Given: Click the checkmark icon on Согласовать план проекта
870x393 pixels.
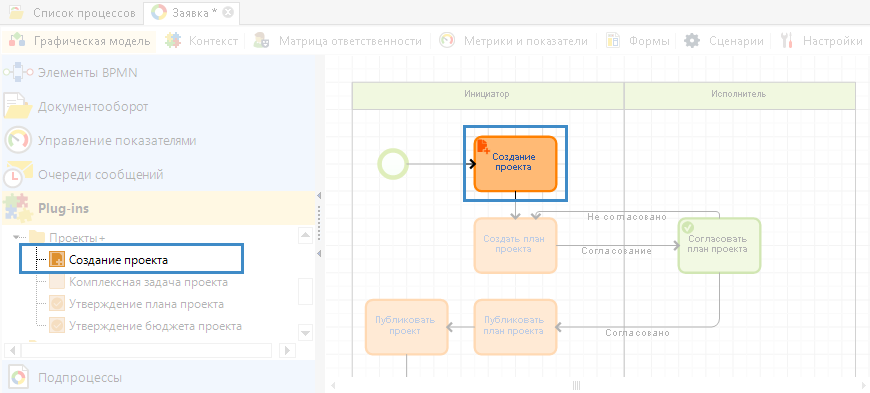Looking at the screenshot, I should click(x=688, y=227).
